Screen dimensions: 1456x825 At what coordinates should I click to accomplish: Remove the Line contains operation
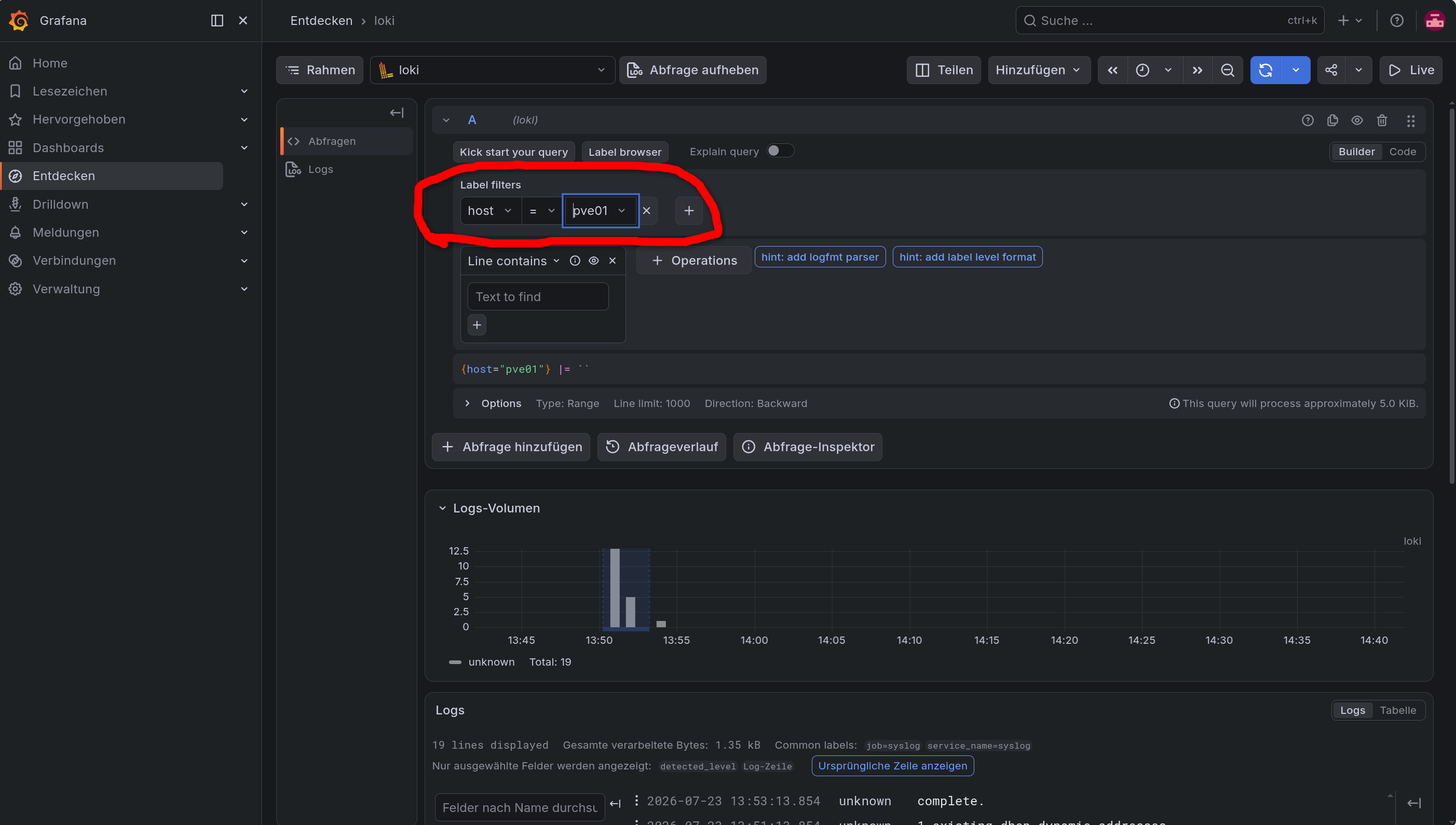pos(612,261)
